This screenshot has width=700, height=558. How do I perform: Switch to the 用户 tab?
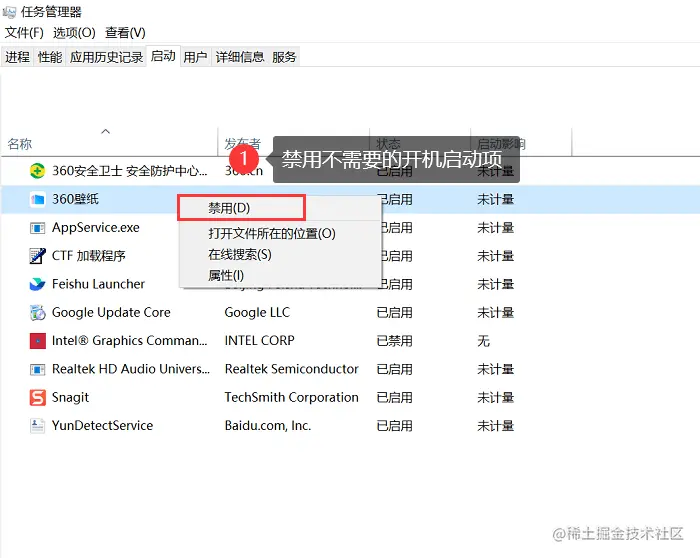click(x=195, y=57)
